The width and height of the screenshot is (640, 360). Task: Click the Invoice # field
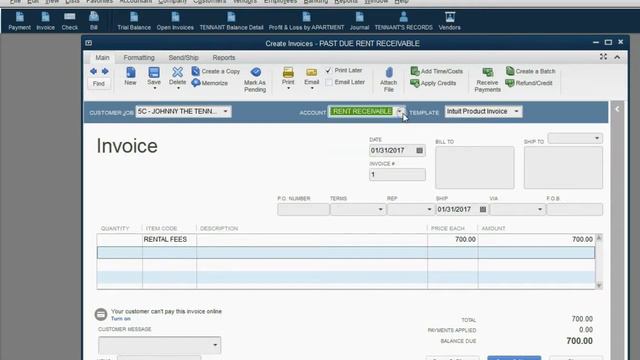[397, 175]
